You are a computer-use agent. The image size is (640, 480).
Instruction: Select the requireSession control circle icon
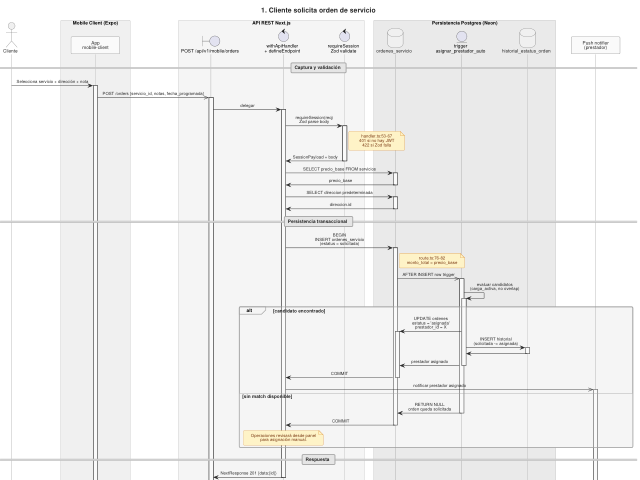(x=344, y=36)
